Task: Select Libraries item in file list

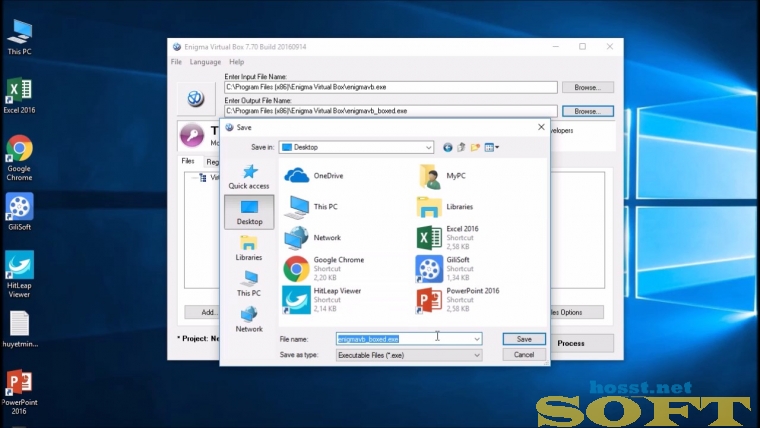Action: [x=445, y=207]
